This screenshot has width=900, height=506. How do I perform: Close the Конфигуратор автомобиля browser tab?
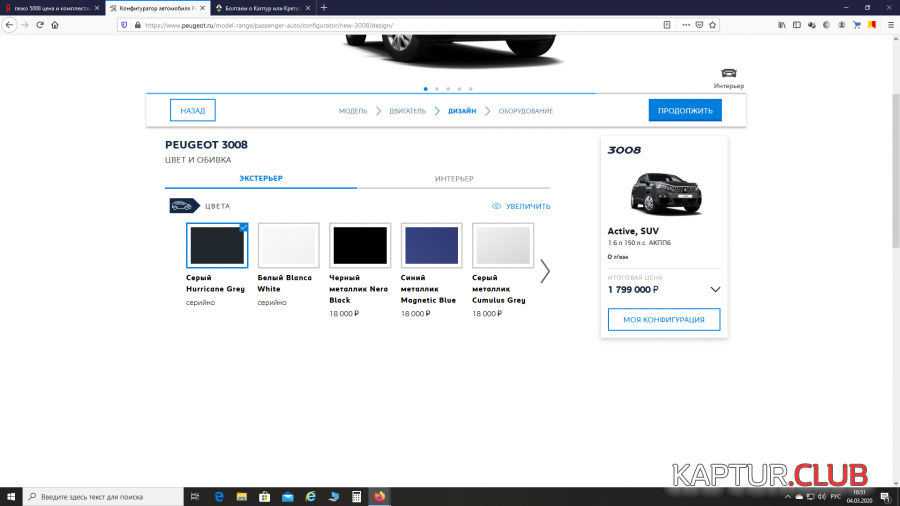click(202, 8)
